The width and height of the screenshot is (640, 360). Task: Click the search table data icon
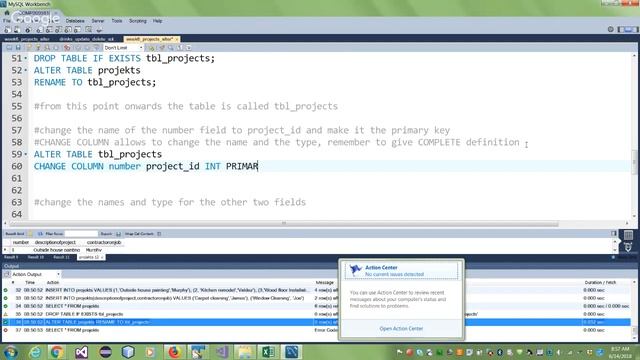pyautogui.click(x=89, y=29)
